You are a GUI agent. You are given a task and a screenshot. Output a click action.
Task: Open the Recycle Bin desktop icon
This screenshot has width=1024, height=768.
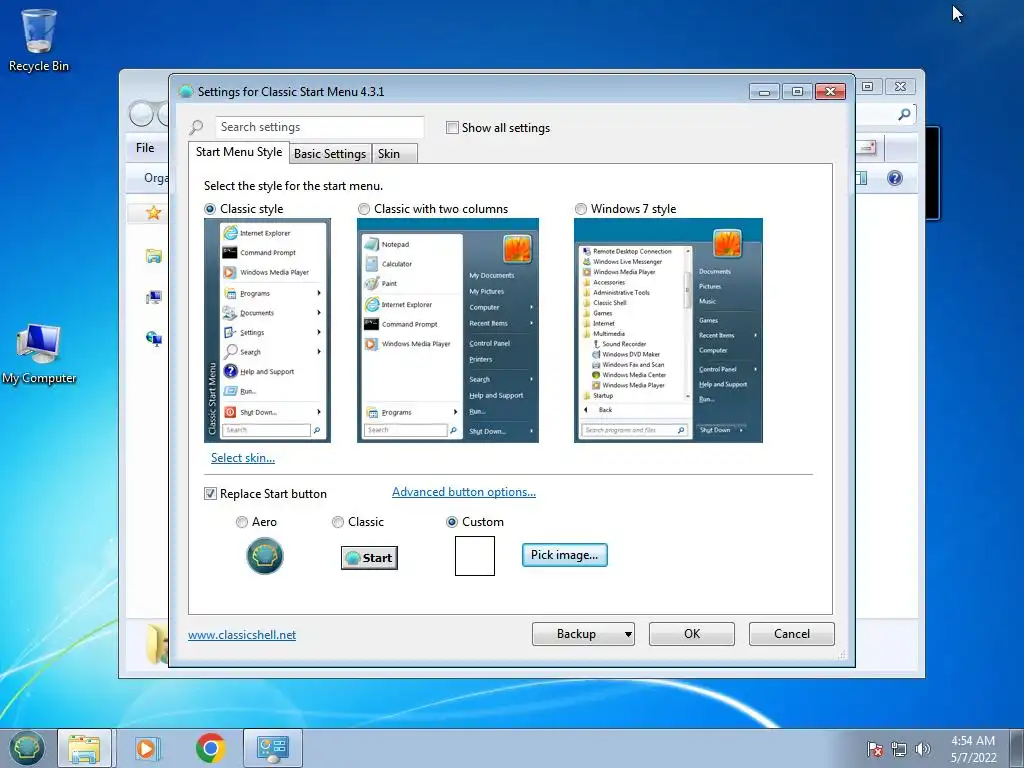[x=39, y=39]
